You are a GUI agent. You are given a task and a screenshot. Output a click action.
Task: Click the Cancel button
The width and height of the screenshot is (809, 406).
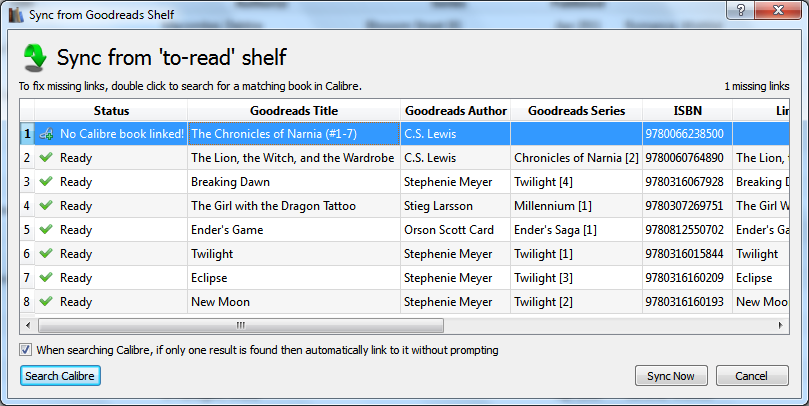pos(752,376)
